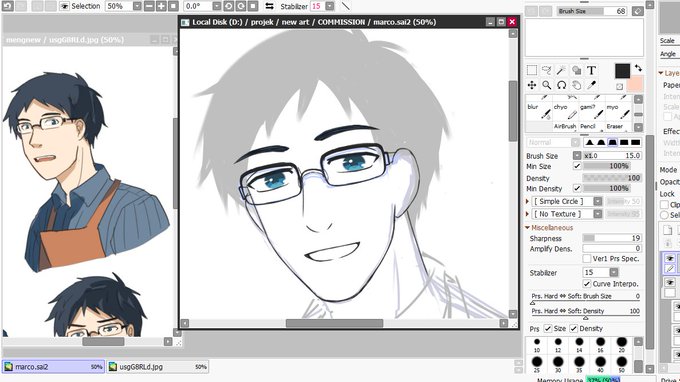Swap foreground and background colors
The width and height of the screenshot is (680, 382).
click(x=638, y=68)
